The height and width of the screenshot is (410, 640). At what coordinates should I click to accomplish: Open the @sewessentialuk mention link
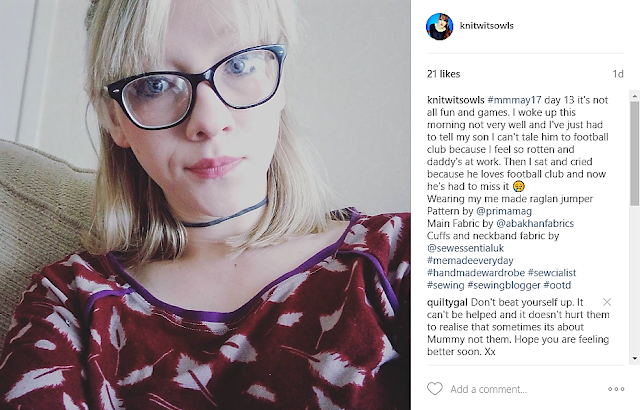click(x=465, y=248)
